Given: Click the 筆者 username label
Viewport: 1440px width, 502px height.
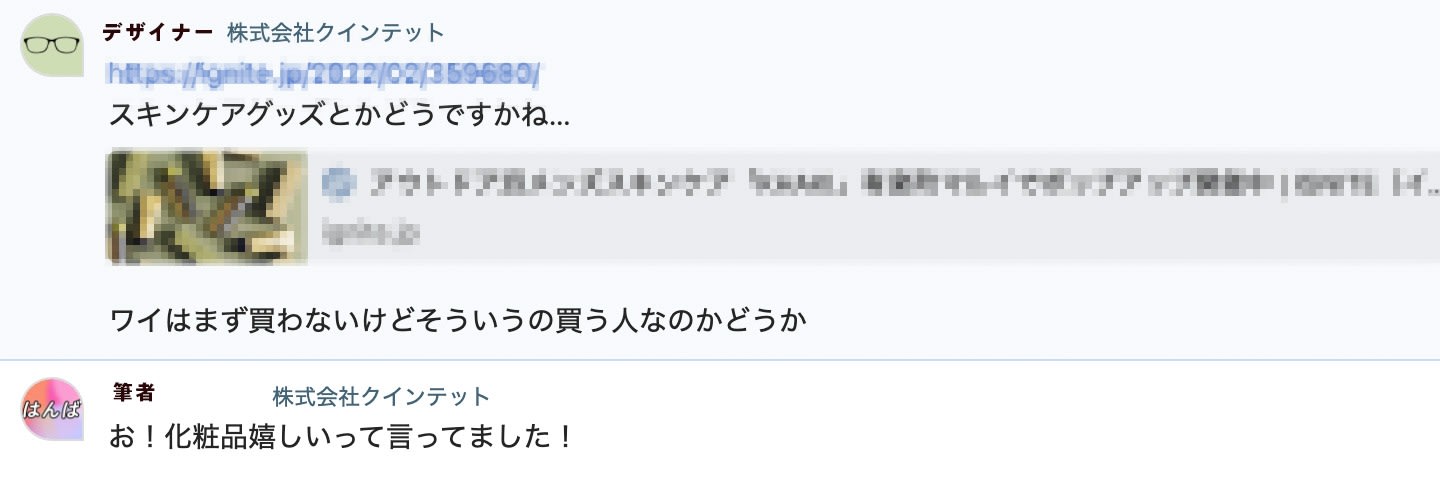Looking at the screenshot, I should [x=134, y=393].
